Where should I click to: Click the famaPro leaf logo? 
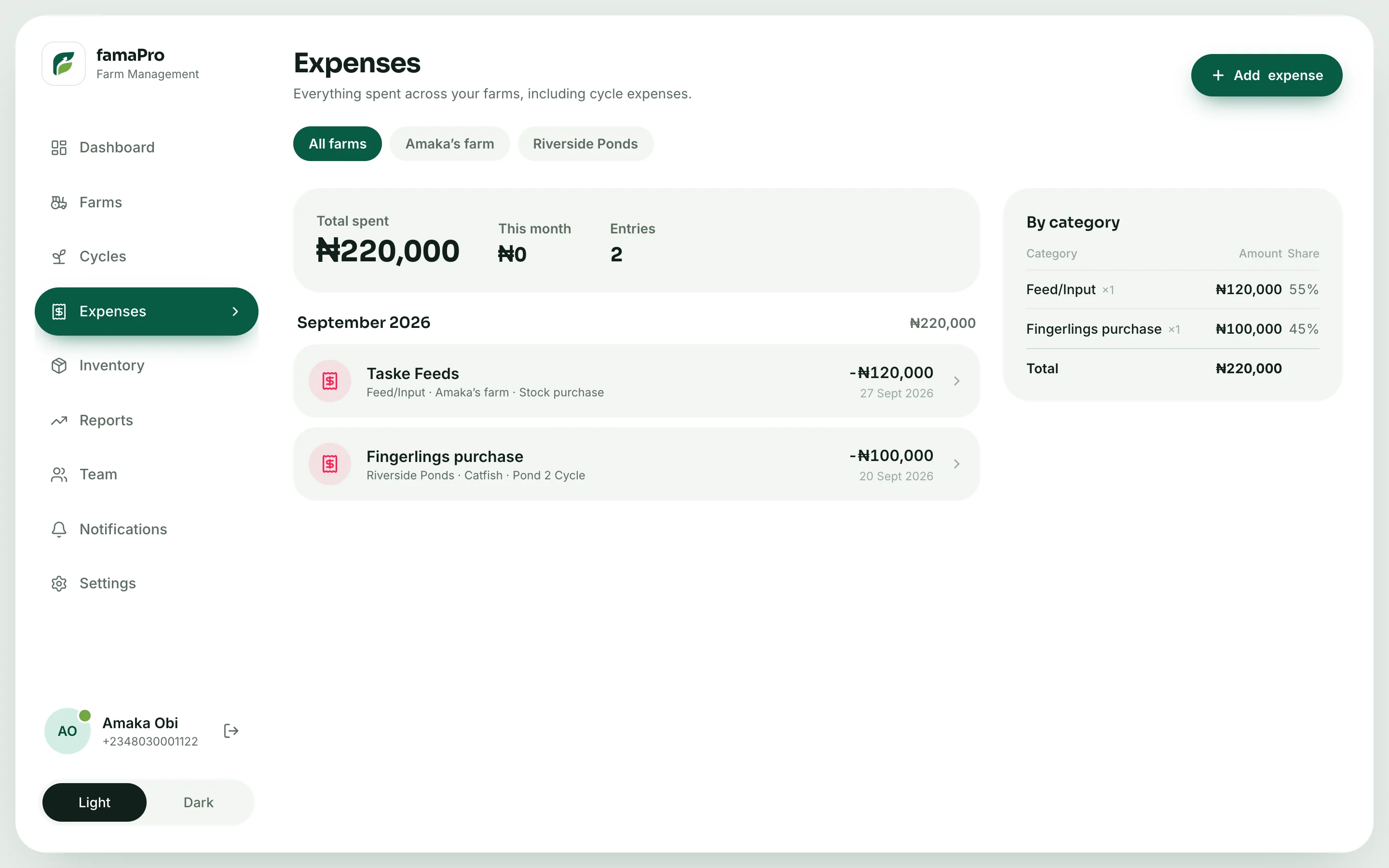point(64,64)
